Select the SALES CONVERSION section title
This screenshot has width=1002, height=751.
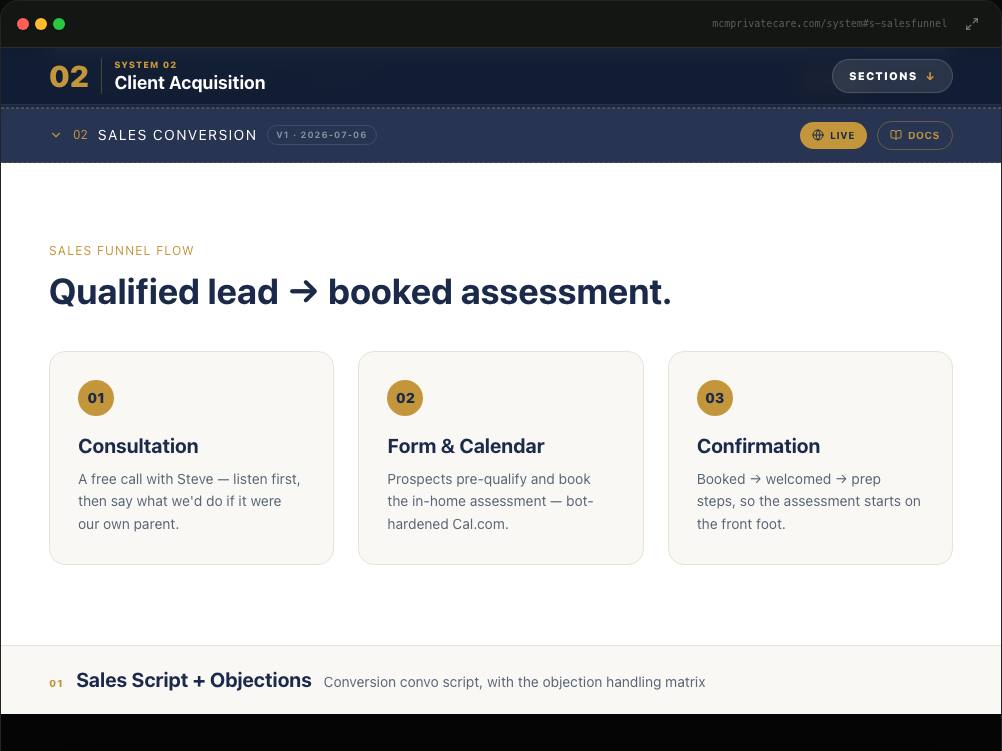[177, 135]
